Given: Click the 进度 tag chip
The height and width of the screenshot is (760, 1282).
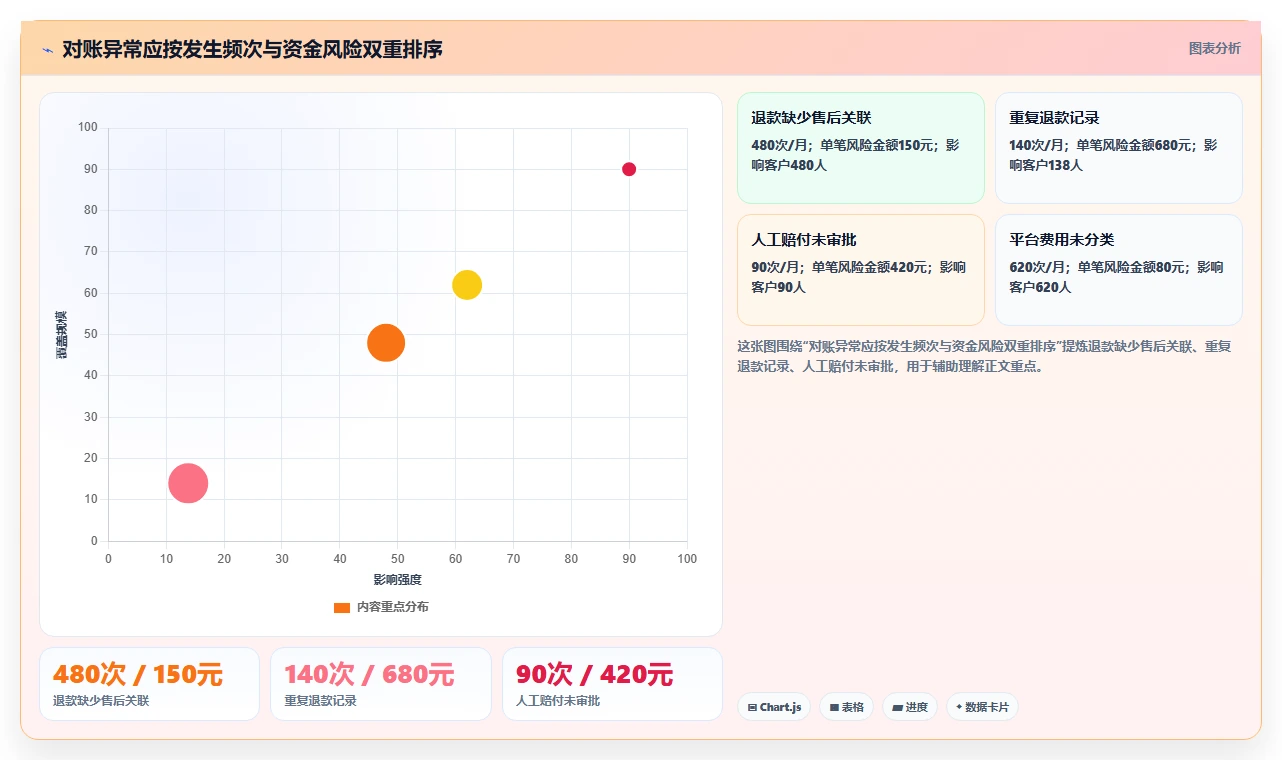Looking at the screenshot, I should tap(909, 707).
